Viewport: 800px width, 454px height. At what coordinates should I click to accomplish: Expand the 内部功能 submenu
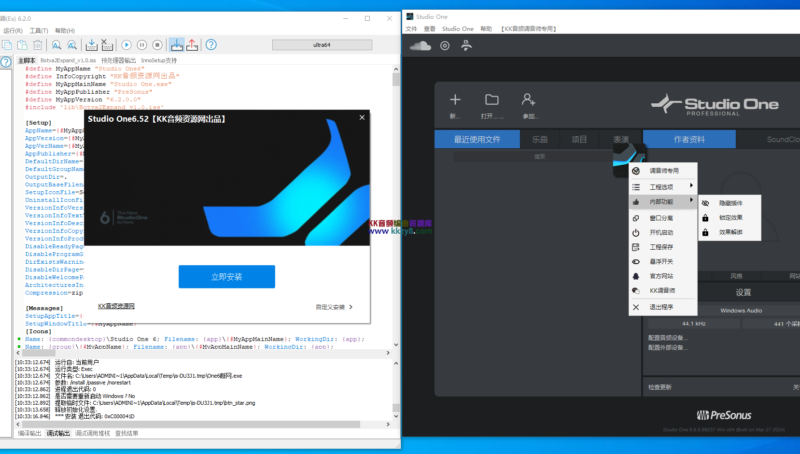pos(663,202)
